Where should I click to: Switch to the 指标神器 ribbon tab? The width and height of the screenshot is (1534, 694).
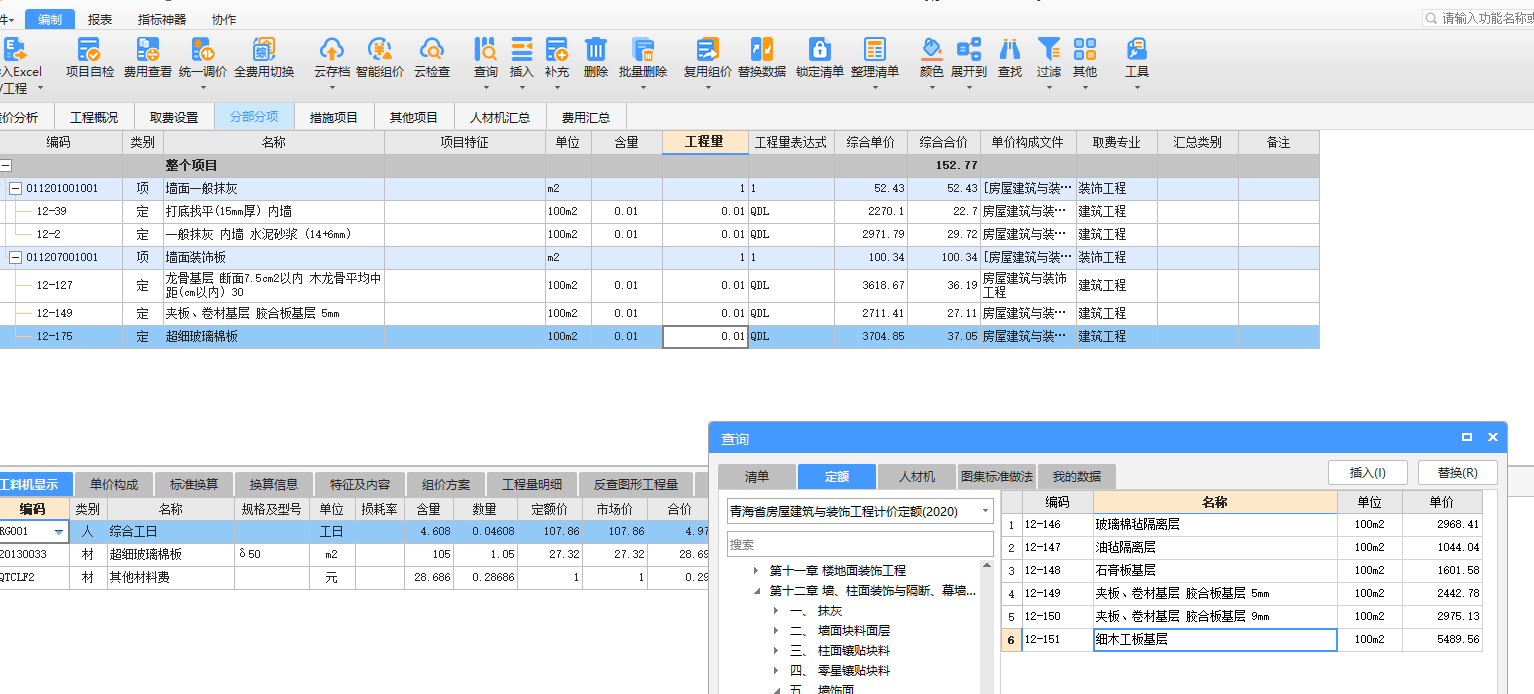click(161, 19)
